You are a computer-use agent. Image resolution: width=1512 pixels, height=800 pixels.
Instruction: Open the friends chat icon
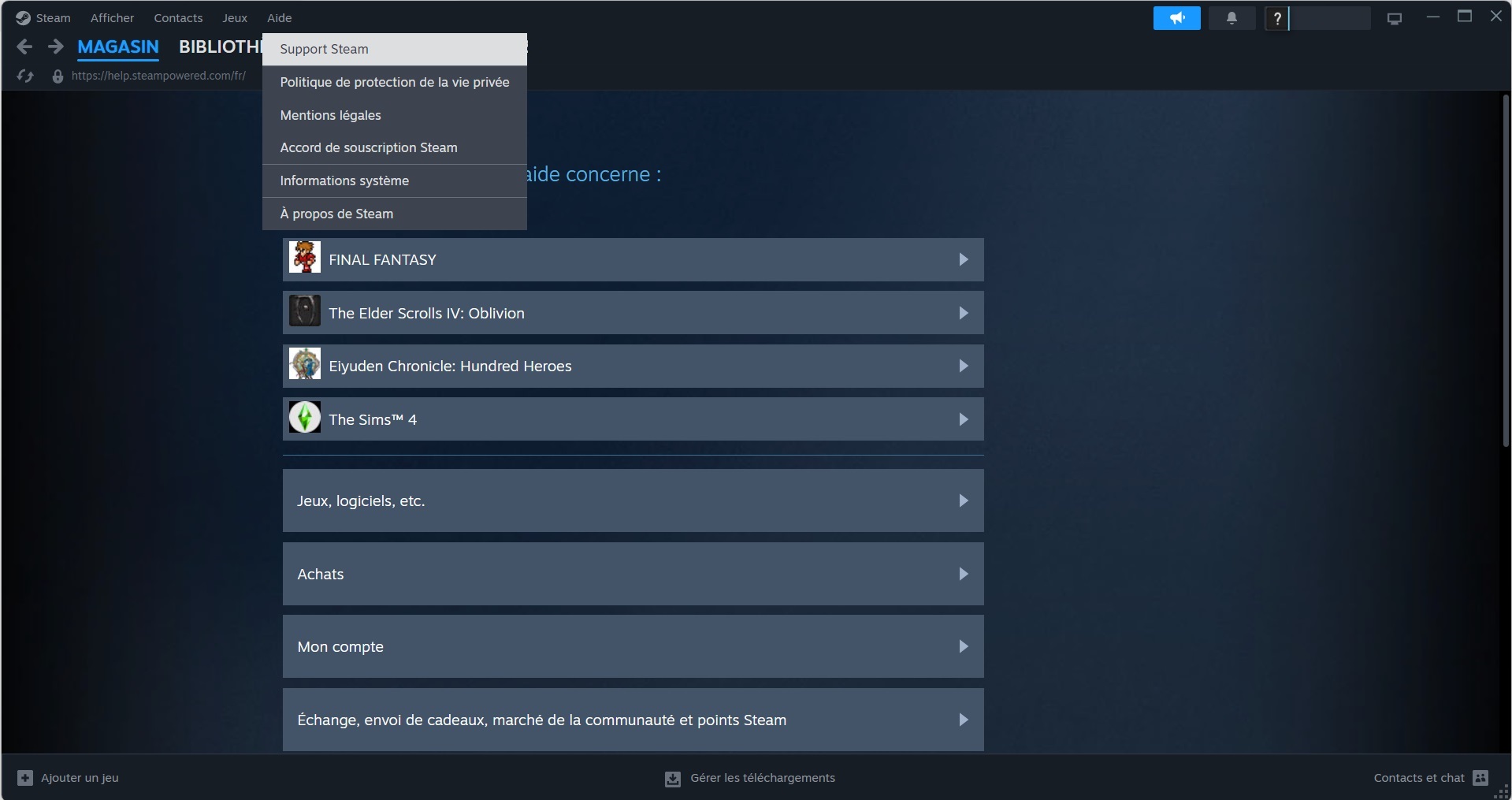[1480, 778]
